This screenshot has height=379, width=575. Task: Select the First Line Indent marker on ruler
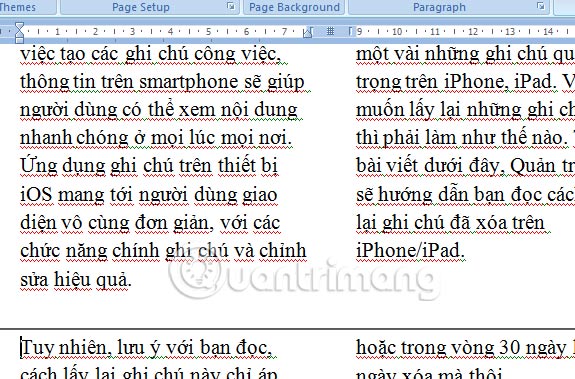point(19,26)
